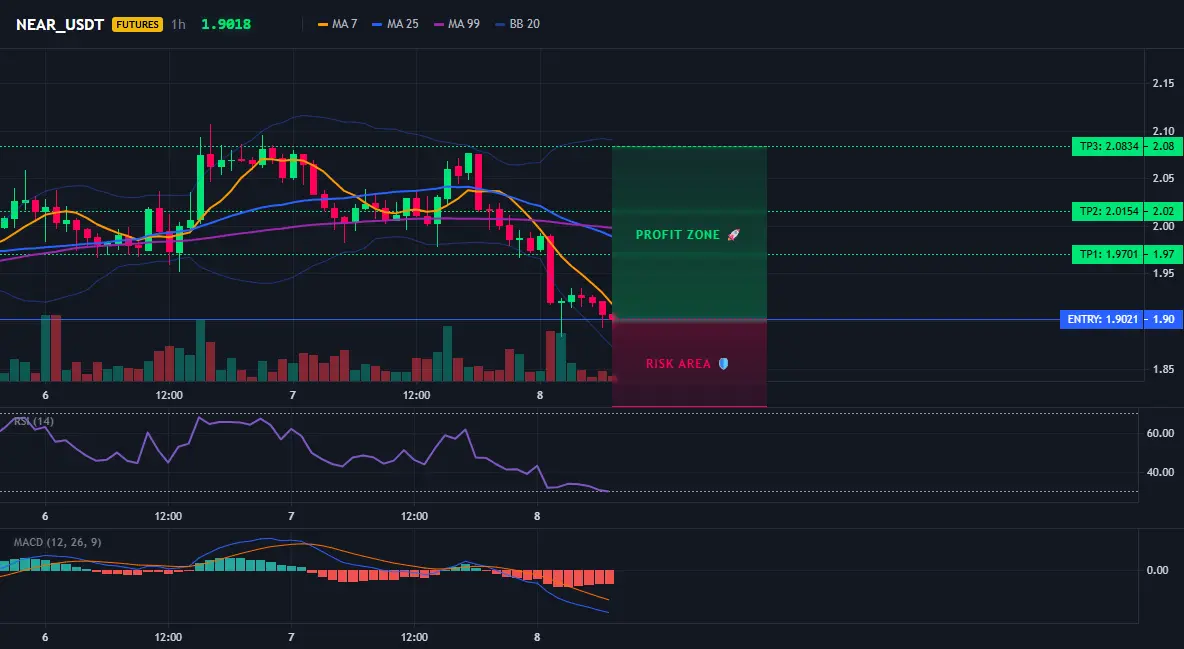The image size is (1184, 649).
Task: Click the TP2: 2.0154 price label
Action: tap(1107, 212)
